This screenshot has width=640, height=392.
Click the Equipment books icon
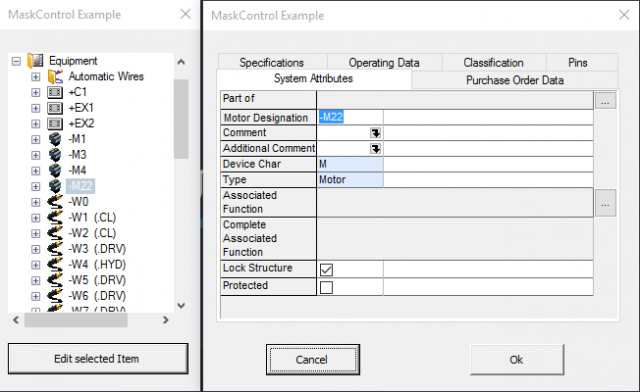click(x=36, y=61)
